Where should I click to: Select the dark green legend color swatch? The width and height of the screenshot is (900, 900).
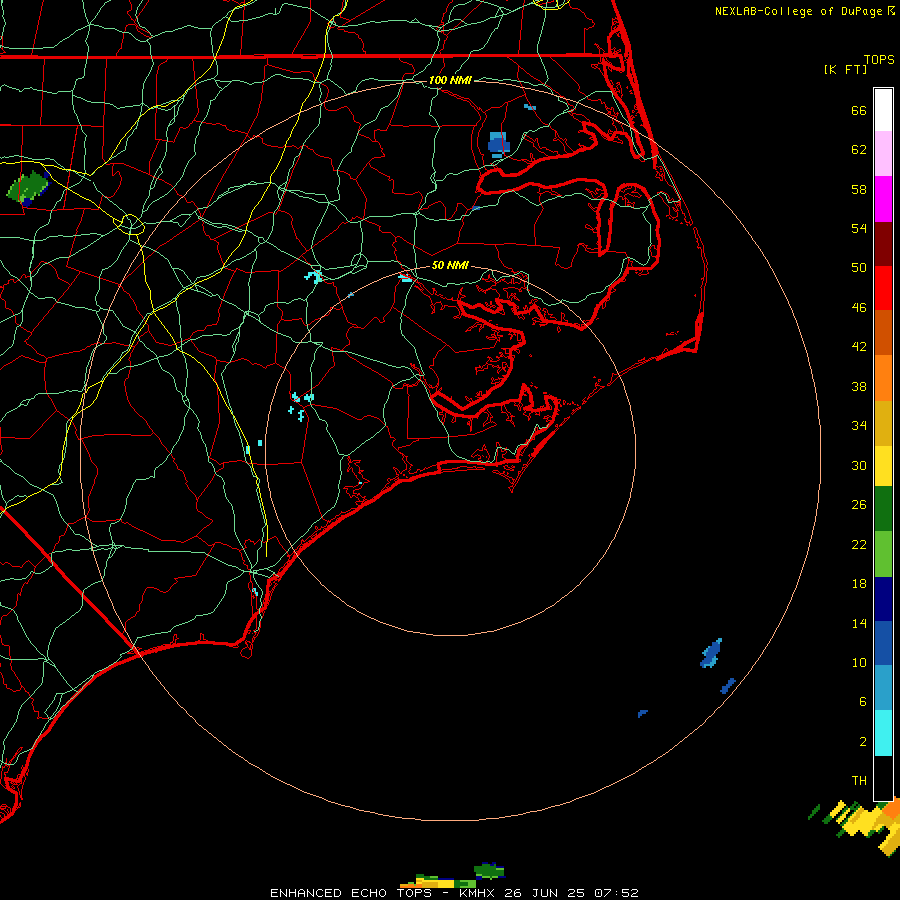[x=883, y=508]
